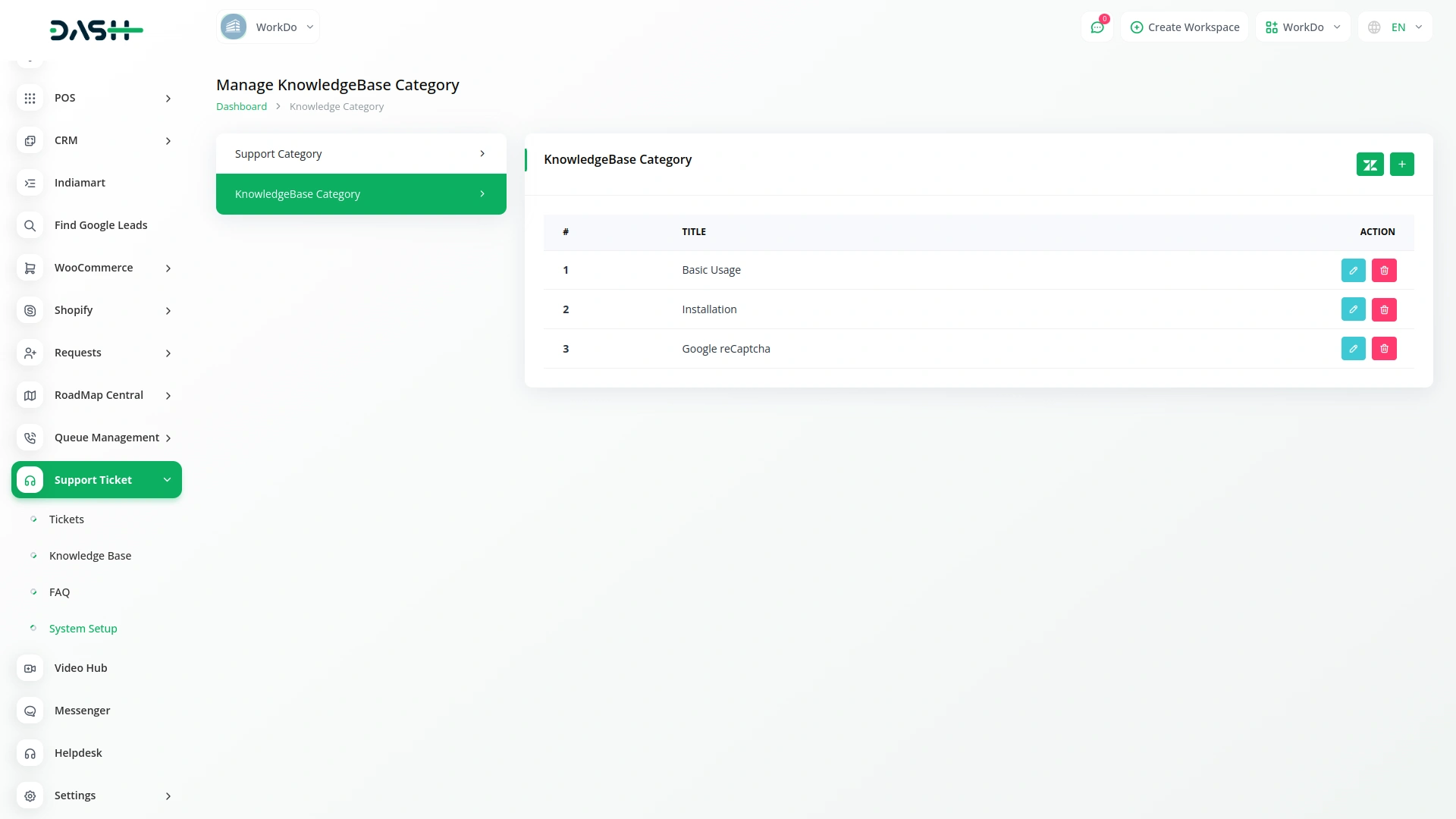This screenshot has width=1456, height=819.
Task: Switch to the Knowledge Base menu item
Action: [x=90, y=555]
